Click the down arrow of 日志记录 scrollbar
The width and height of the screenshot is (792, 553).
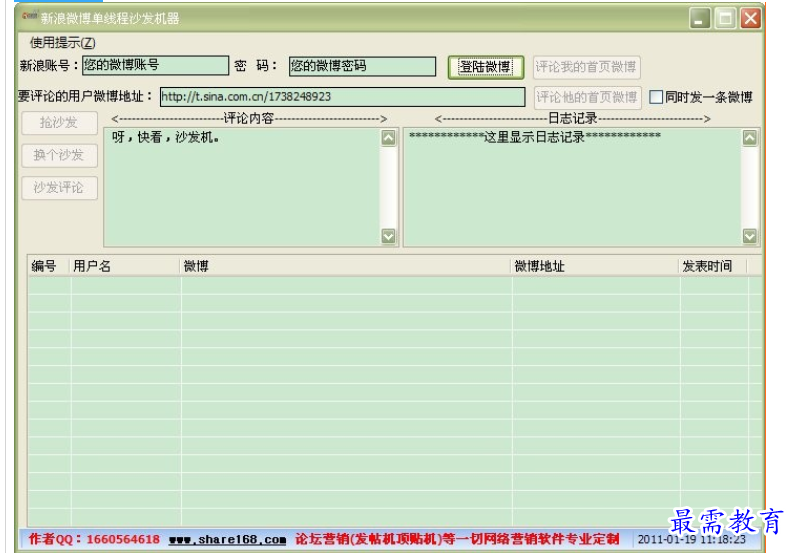750,236
